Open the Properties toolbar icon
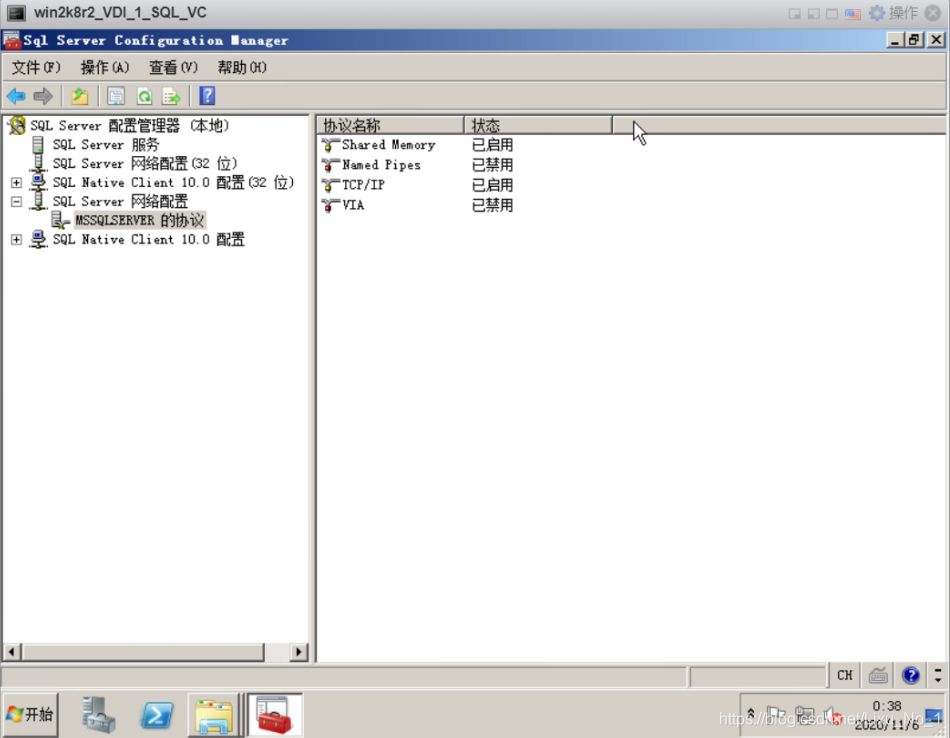This screenshot has width=950, height=738. point(116,96)
